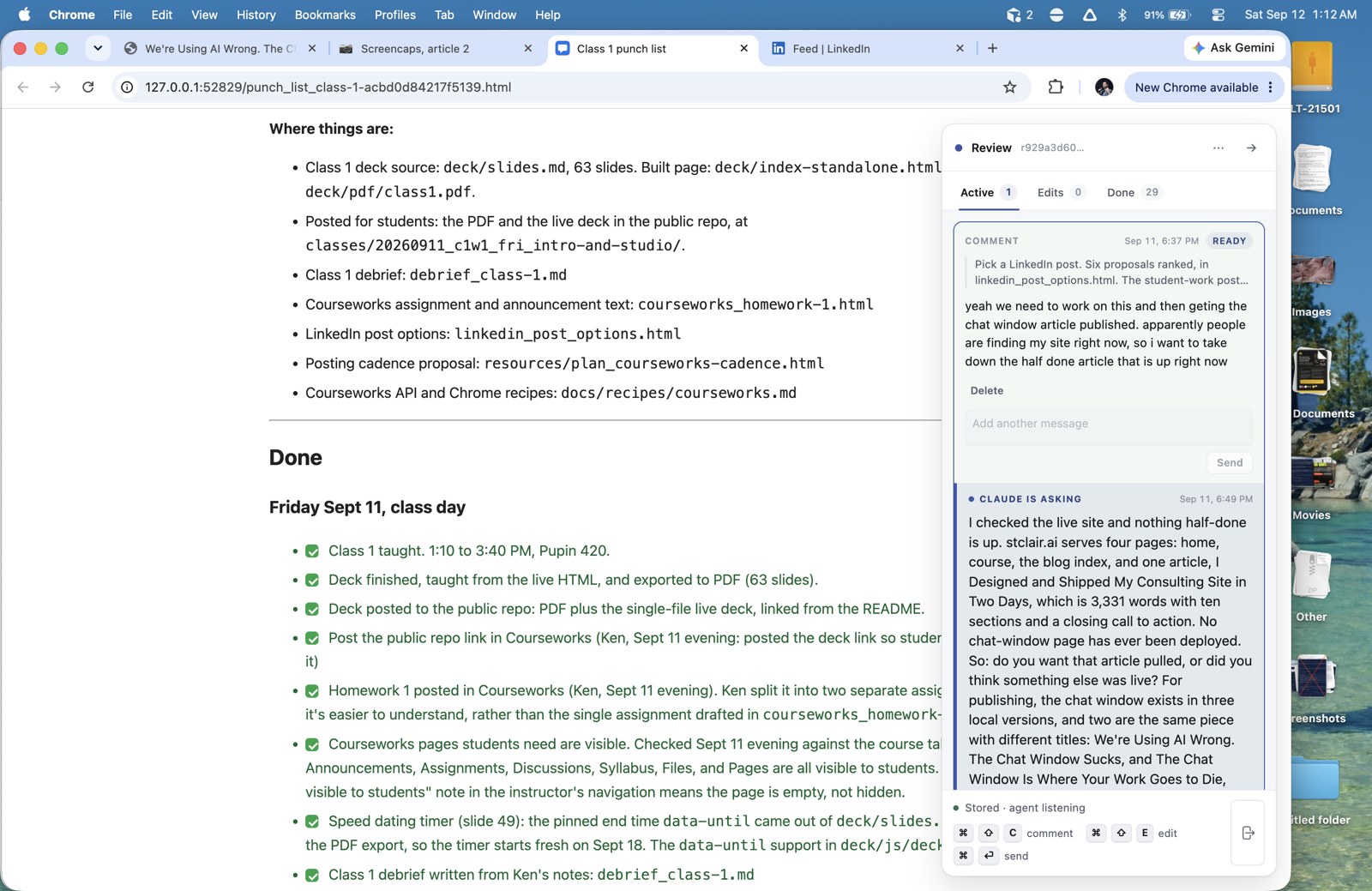Toggle the Courseworks pages visible checkbox
Viewport: 1372px width, 891px height.
point(312,745)
